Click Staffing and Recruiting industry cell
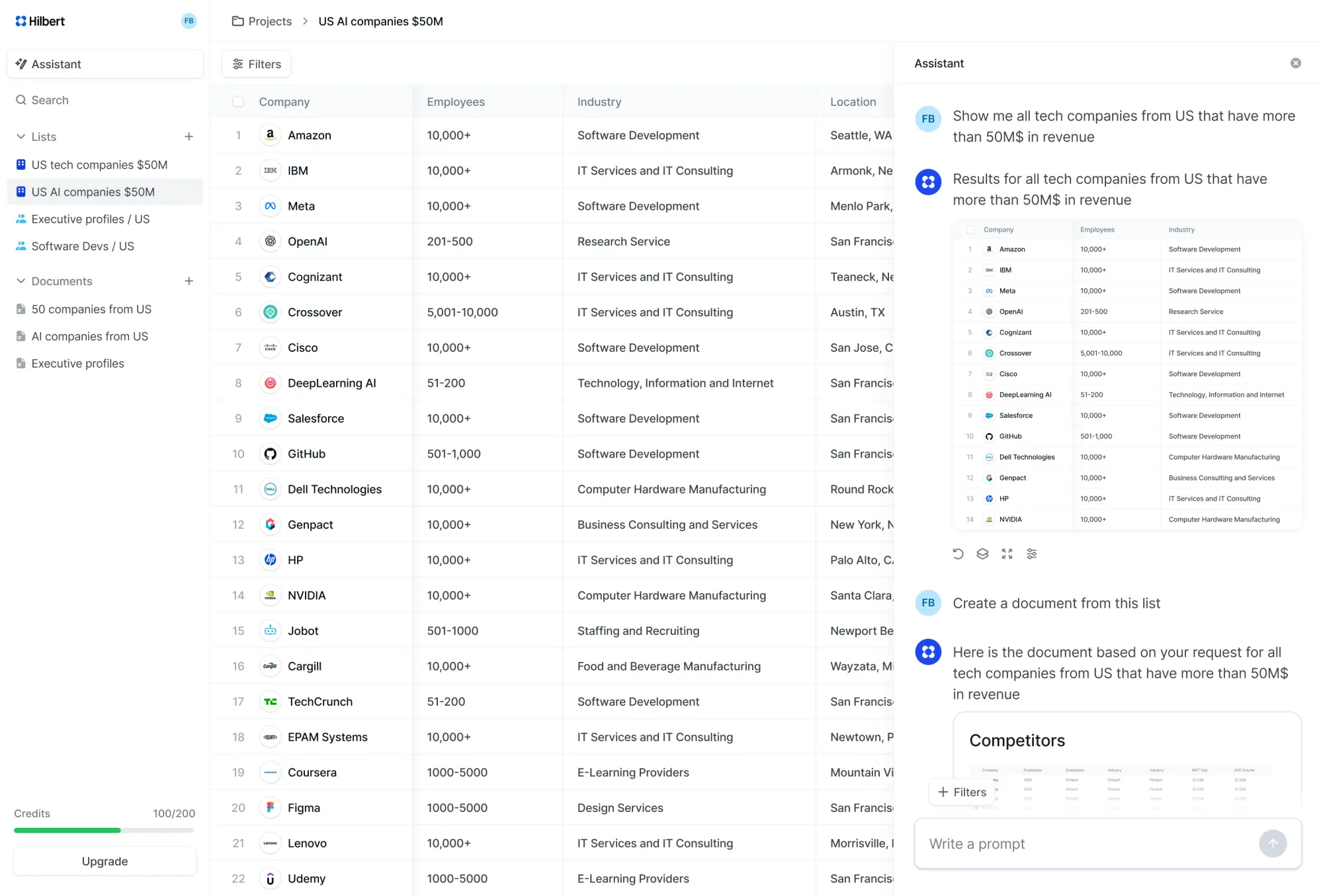 [x=638, y=631]
